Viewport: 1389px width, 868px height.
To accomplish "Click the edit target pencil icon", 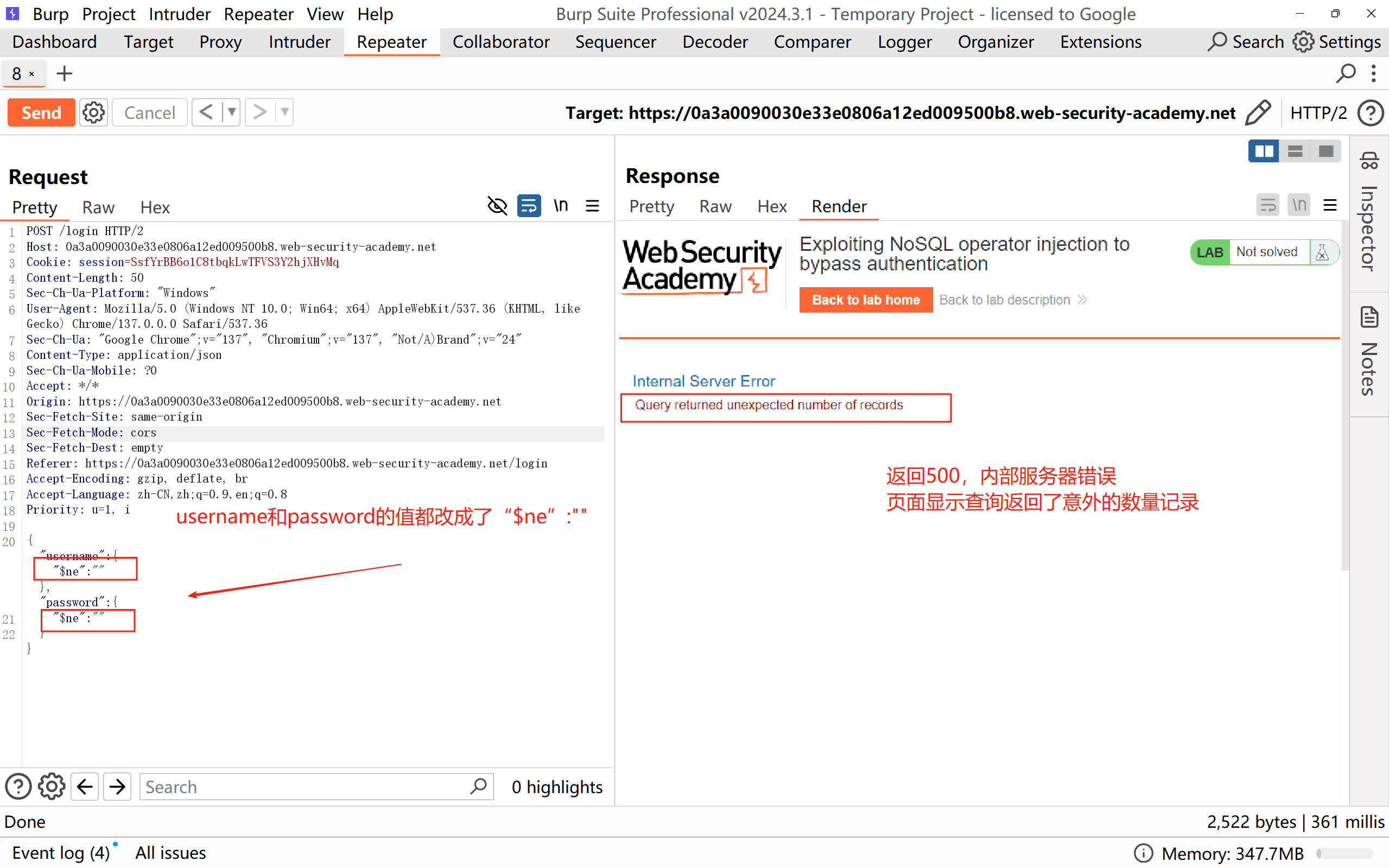I will tap(1258, 112).
